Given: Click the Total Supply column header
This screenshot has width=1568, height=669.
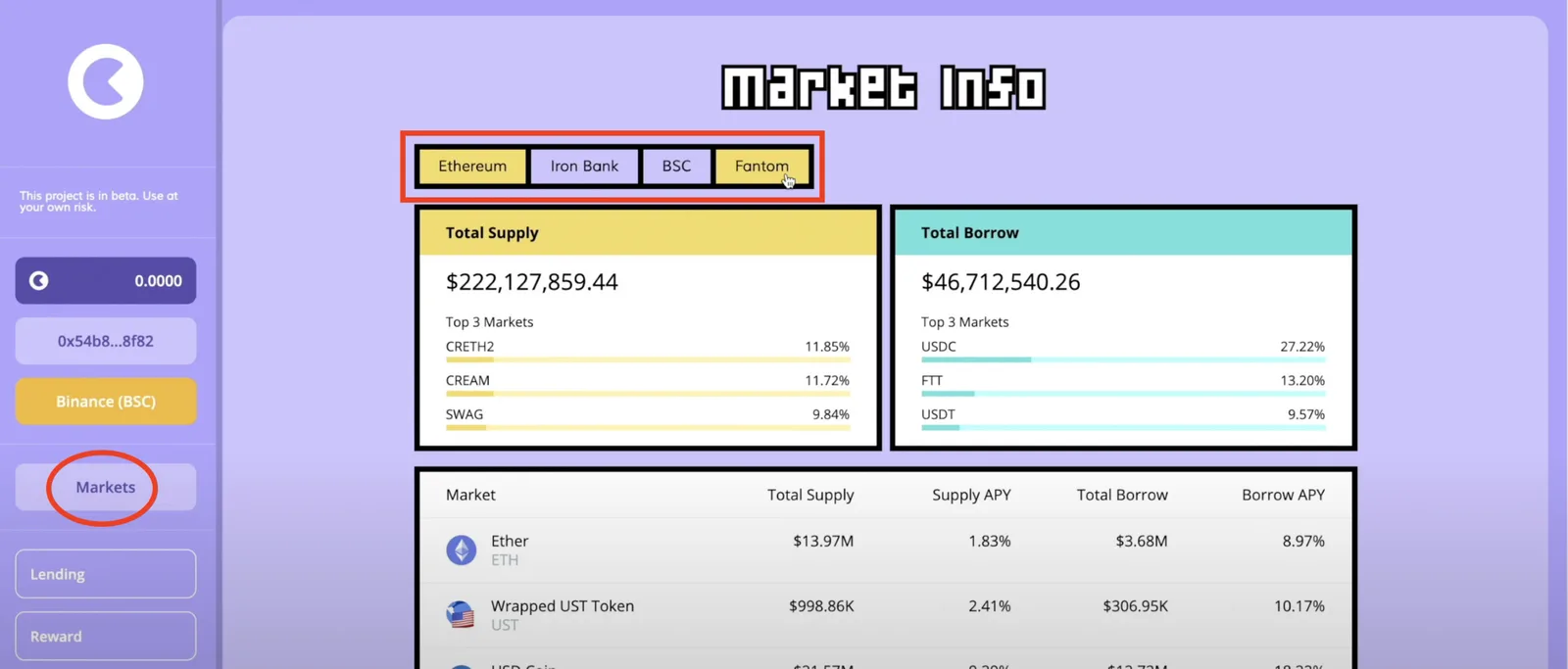Looking at the screenshot, I should 810,495.
